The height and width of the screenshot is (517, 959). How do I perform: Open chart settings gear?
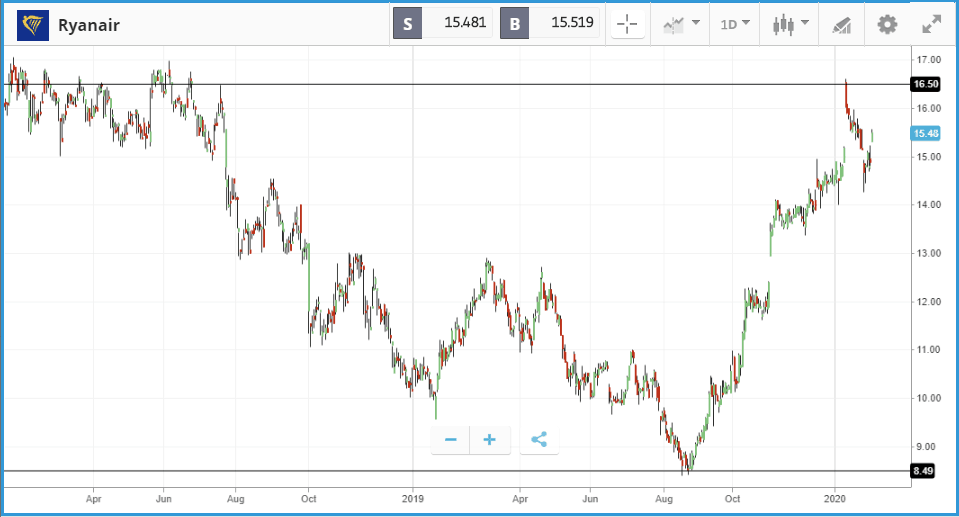tap(887, 24)
